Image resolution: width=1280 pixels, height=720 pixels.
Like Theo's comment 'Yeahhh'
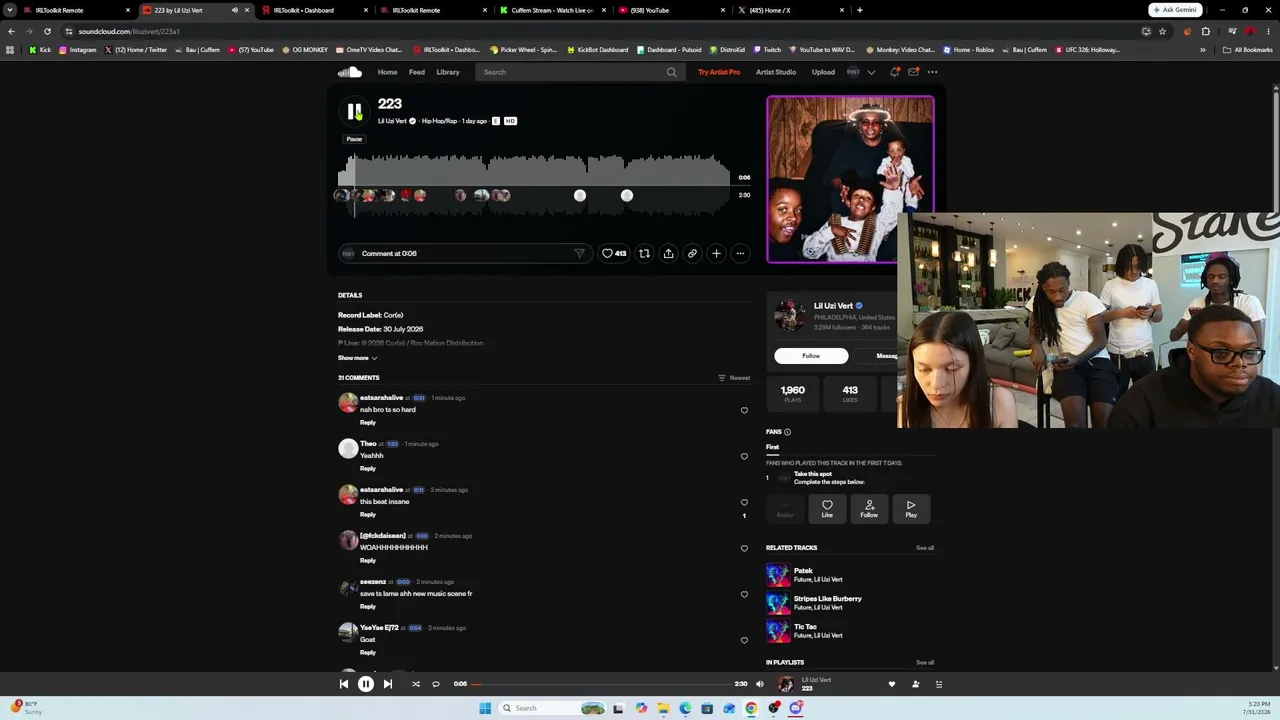pyautogui.click(x=744, y=456)
